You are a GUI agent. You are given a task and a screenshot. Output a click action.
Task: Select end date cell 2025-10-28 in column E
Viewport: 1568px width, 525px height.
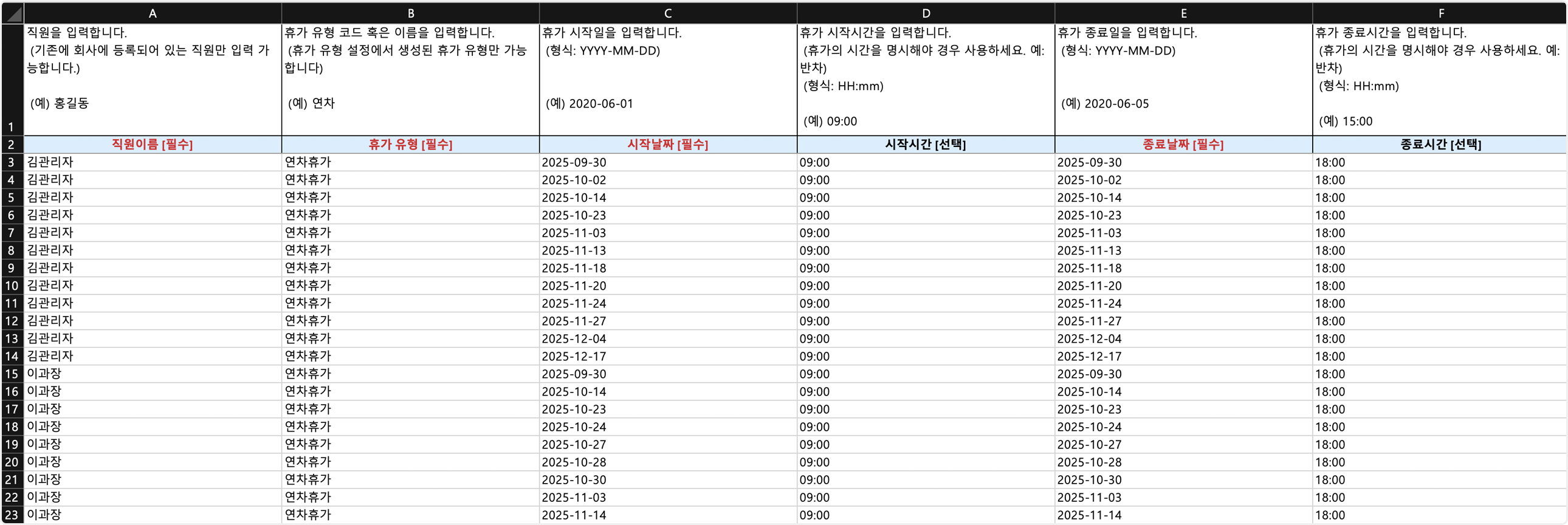(x=1183, y=462)
